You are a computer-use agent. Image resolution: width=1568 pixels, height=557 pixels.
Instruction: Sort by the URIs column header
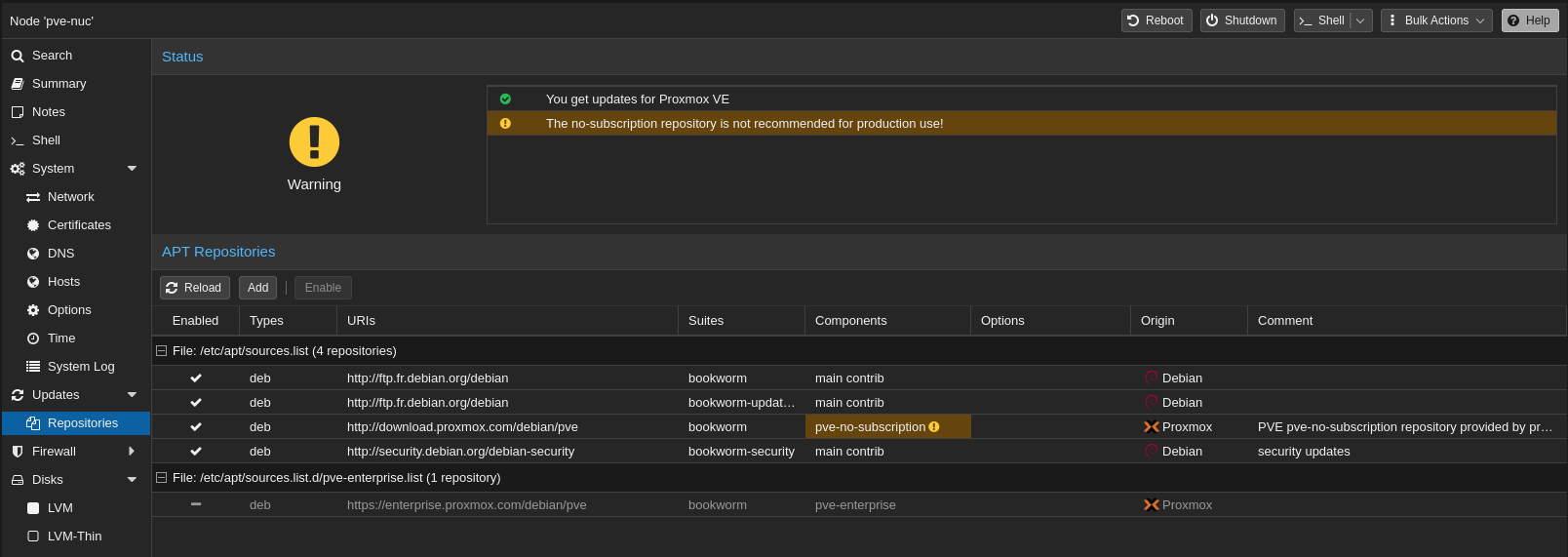(507, 321)
